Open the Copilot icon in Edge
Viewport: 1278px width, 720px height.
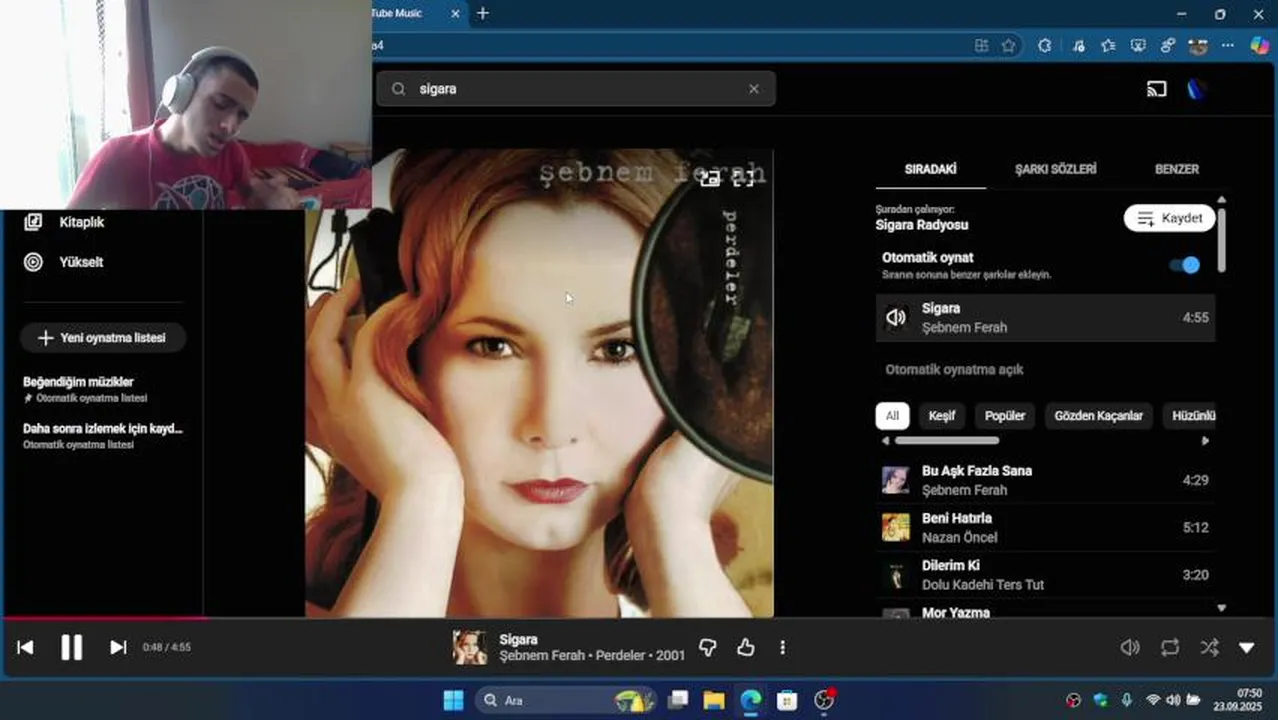[1259, 46]
